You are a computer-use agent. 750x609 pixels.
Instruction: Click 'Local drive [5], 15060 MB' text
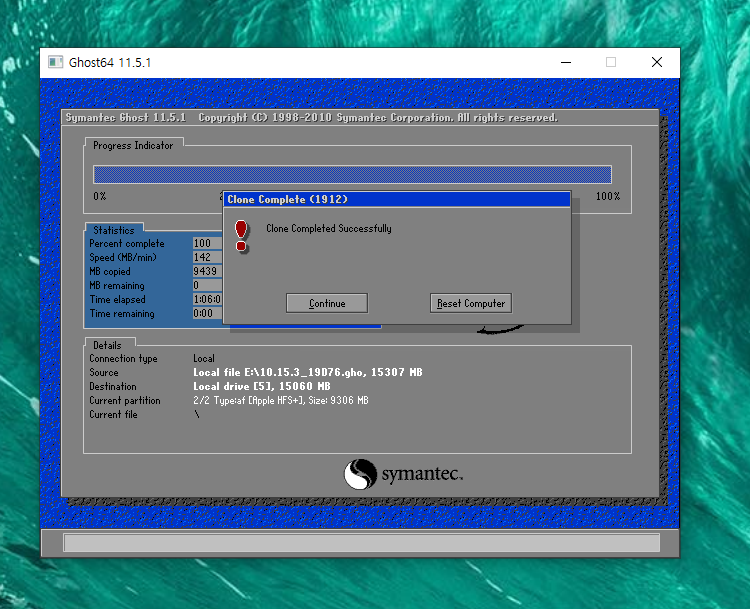pos(262,387)
